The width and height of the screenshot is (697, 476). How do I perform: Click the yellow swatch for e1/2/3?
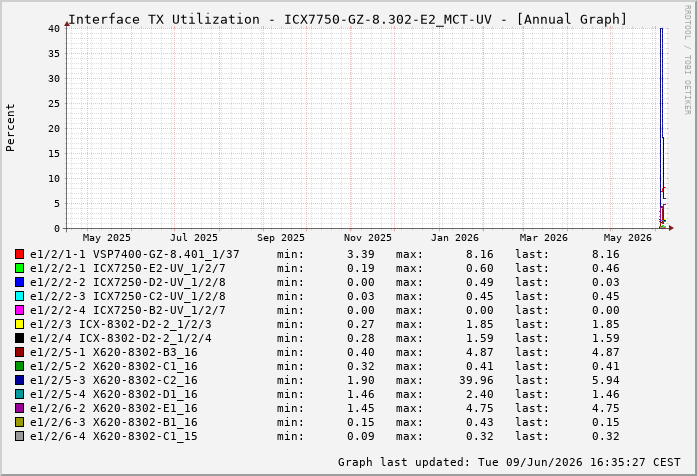pyautogui.click(x=19, y=324)
